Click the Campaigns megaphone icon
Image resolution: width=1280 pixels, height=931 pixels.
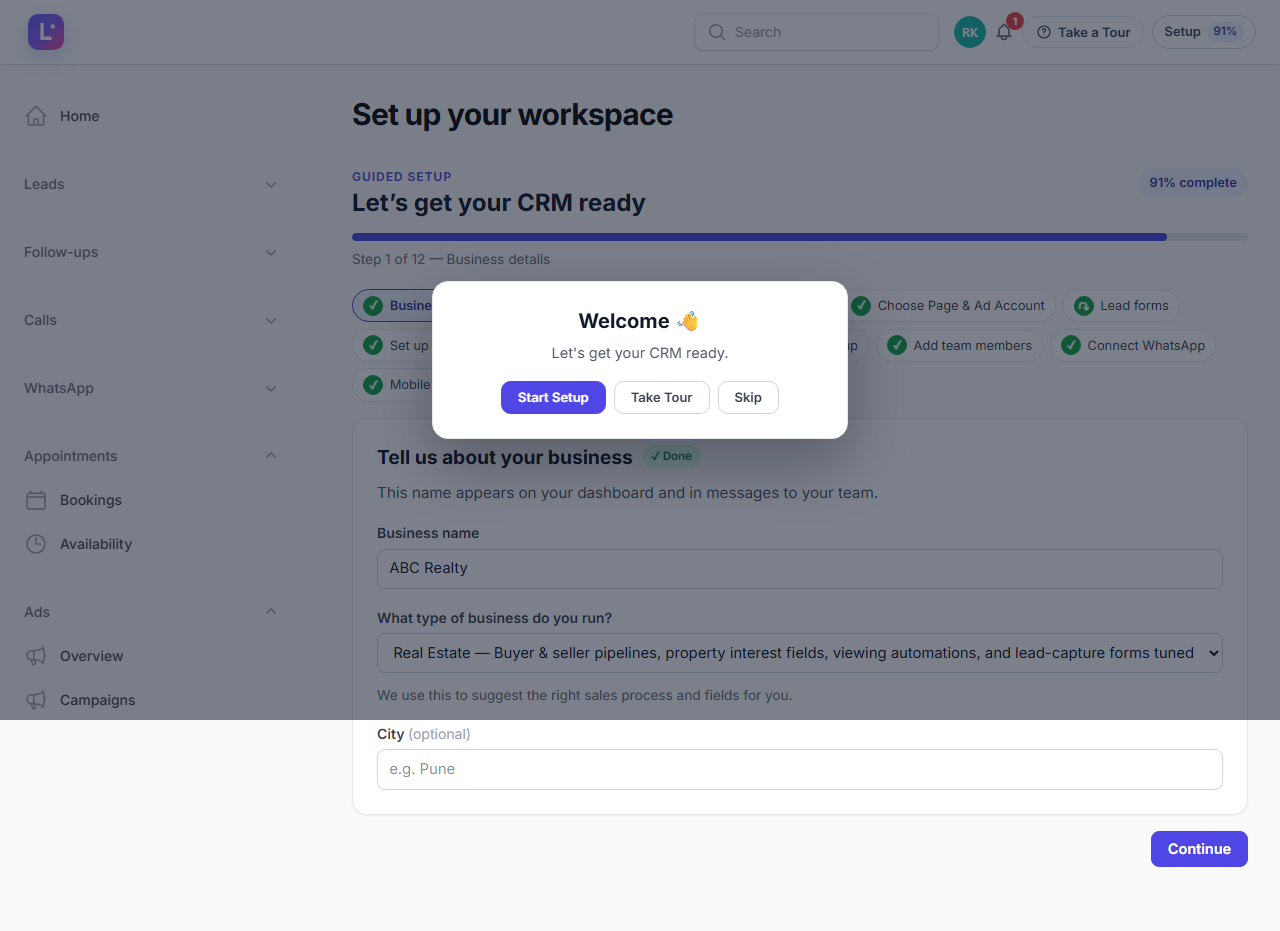click(x=36, y=700)
